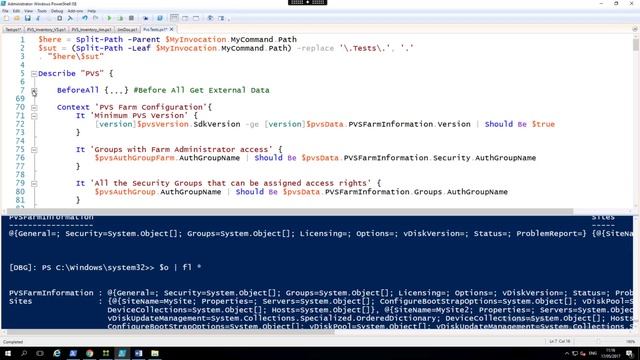Run the script with the green play icon
Screen dimensions: 640x360
[109, 18]
